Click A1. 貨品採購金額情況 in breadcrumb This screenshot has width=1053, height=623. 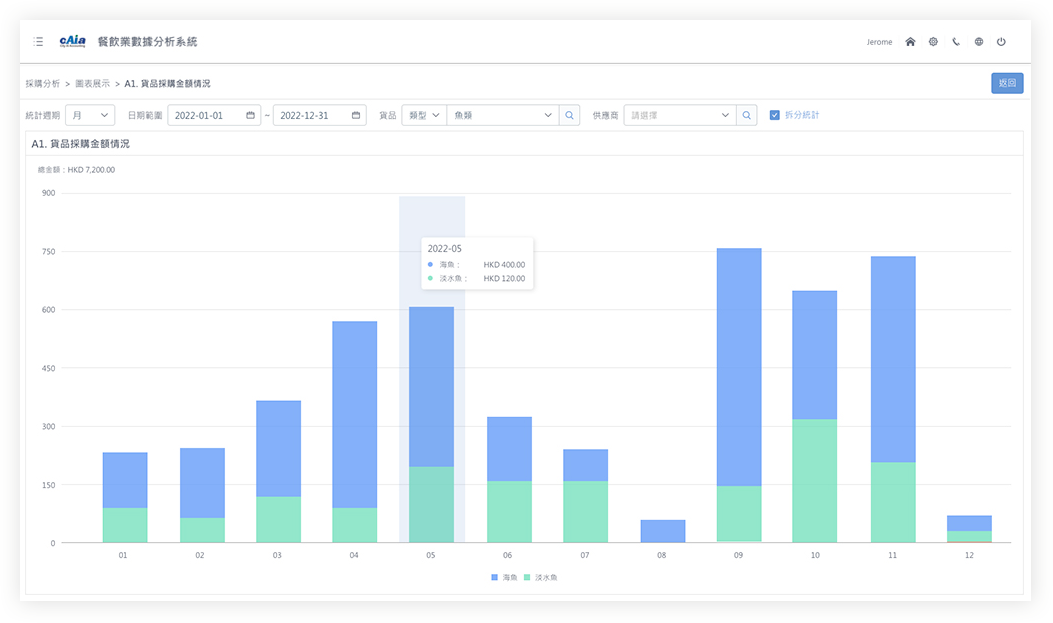167,84
